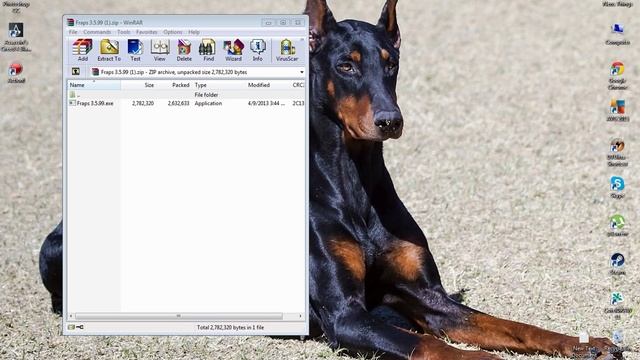The width and height of the screenshot is (640, 360).
Task: Open the Options menu
Action: click(173, 32)
